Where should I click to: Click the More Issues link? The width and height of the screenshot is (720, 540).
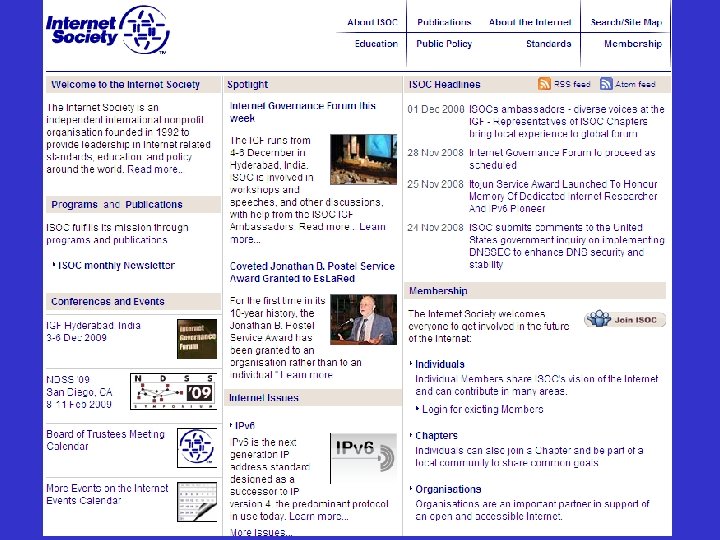click(x=261, y=533)
